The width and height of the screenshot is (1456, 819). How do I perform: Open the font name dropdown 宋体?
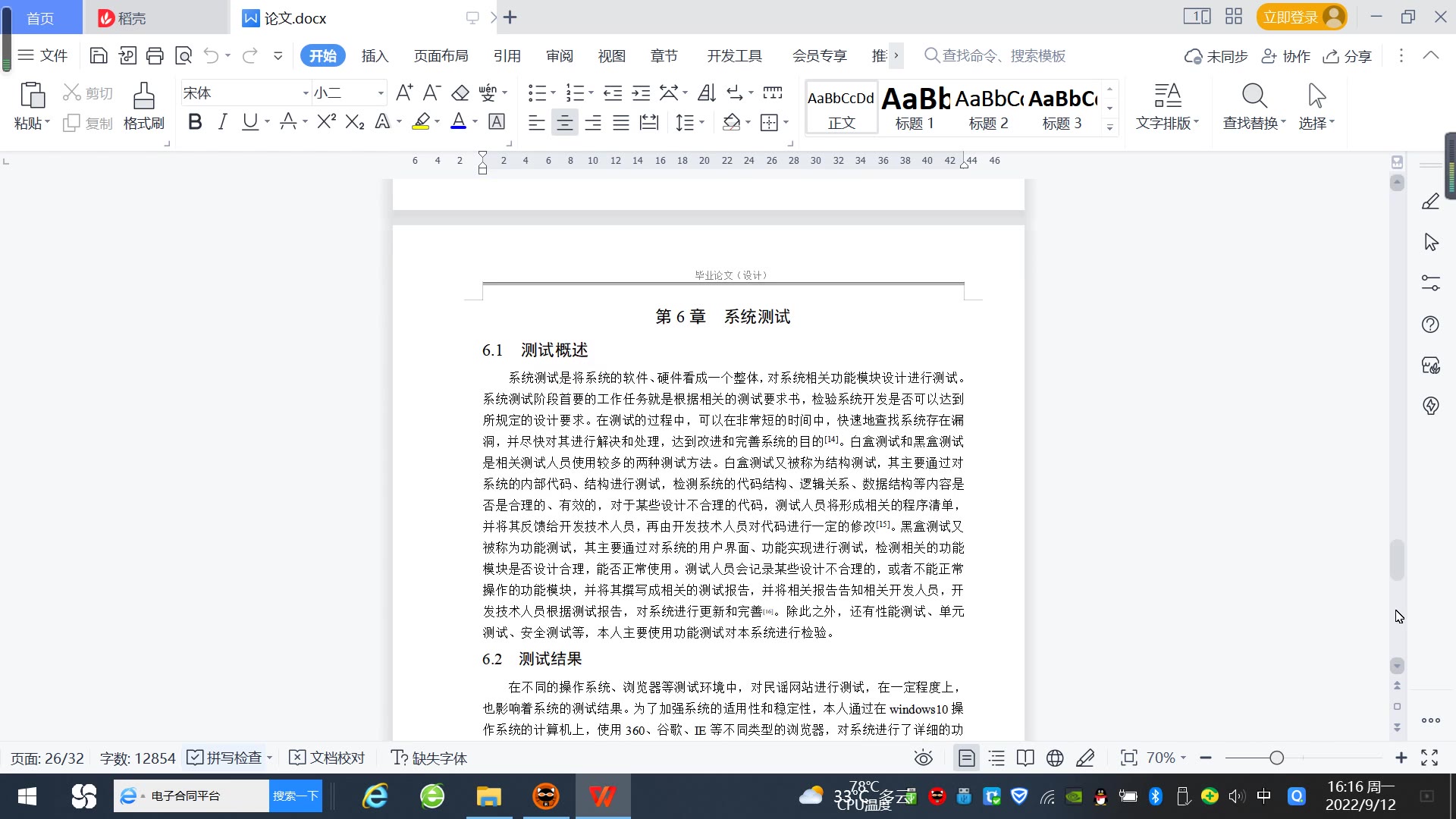pyautogui.click(x=306, y=93)
